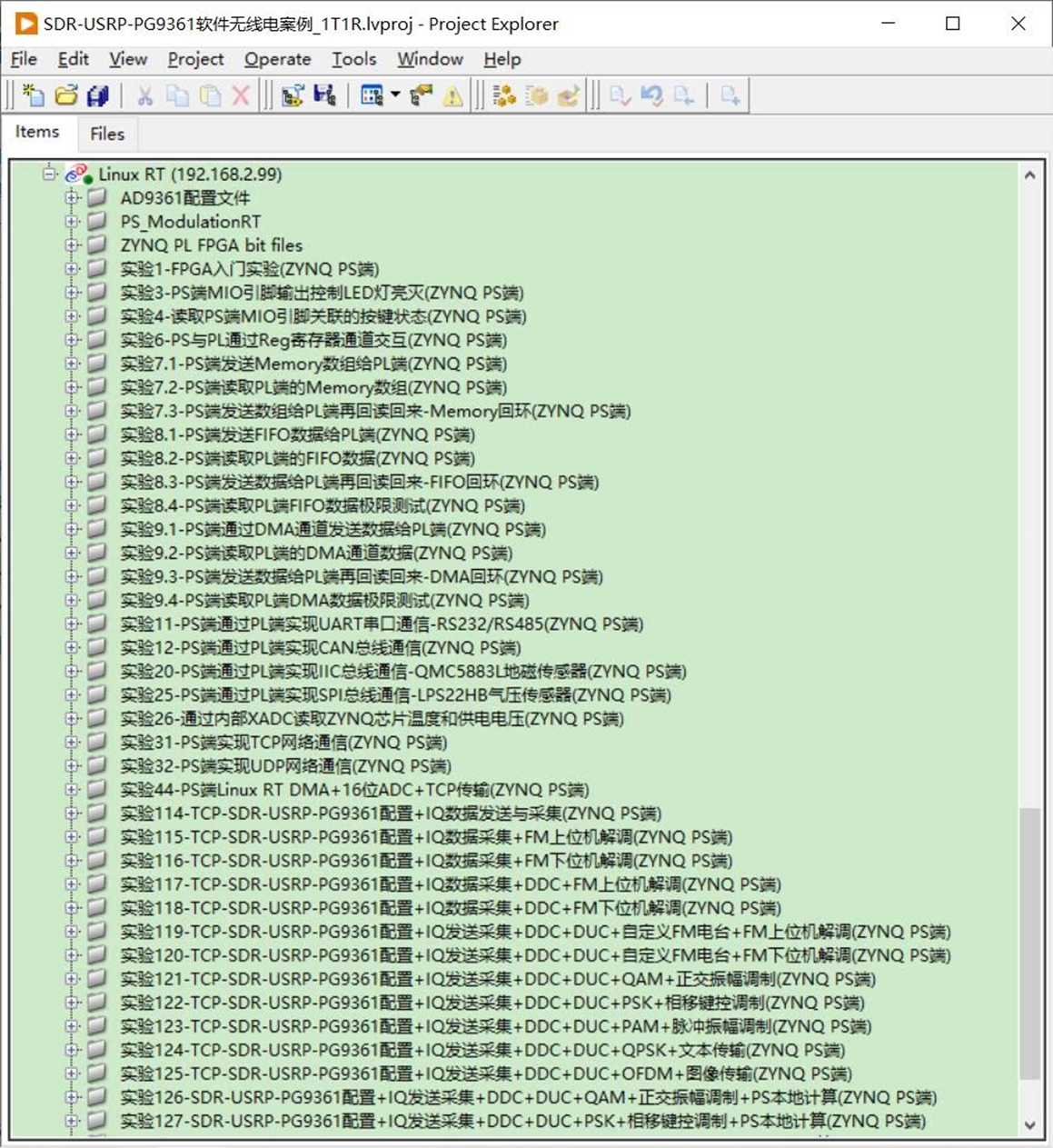Select 实验8.1-PS端发送FIFO数据给PL端 row
The width and height of the screenshot is (1053, 1148).
pos(298,434)
